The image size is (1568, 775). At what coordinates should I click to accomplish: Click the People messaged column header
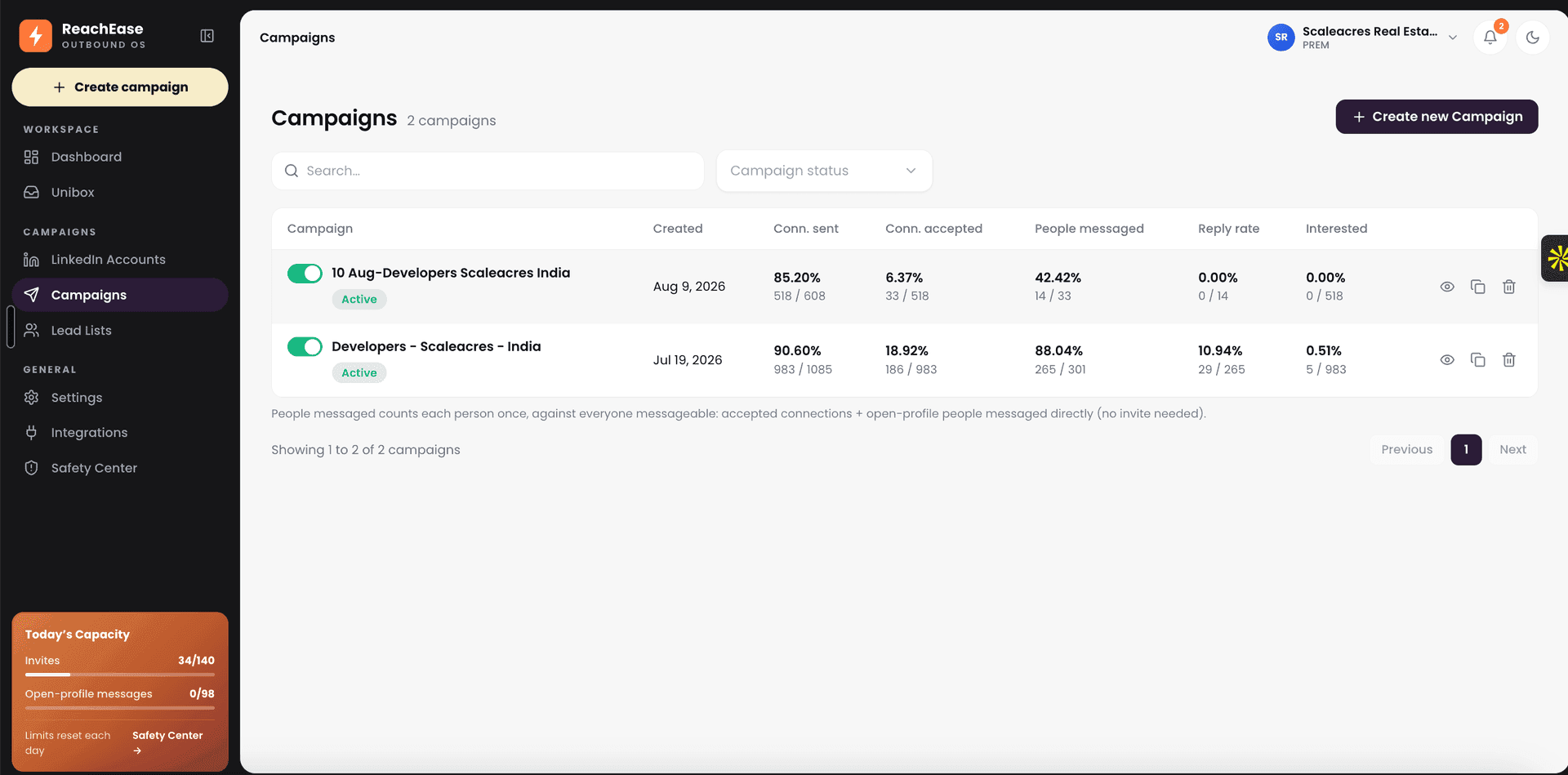(1089, 229)
